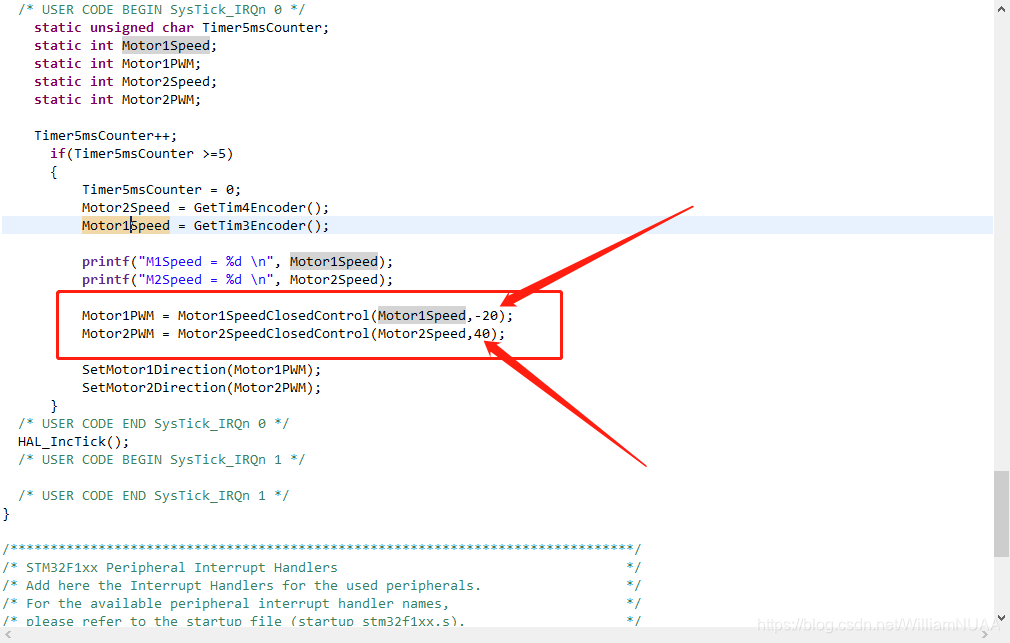The height and width of the screenshot is (643, 1010).
Task: Click the 'Timer5msCounter++;' statement
Action: [106, 136]
